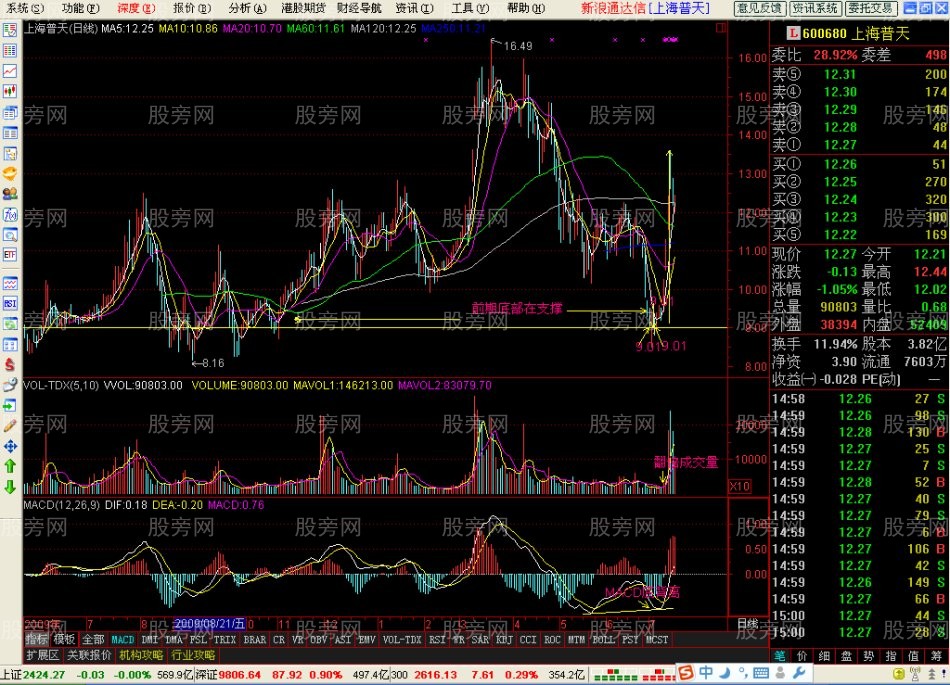Click the magnifier search icon in sidebar
The image size is (950, 685).
(x=10, y=235)
